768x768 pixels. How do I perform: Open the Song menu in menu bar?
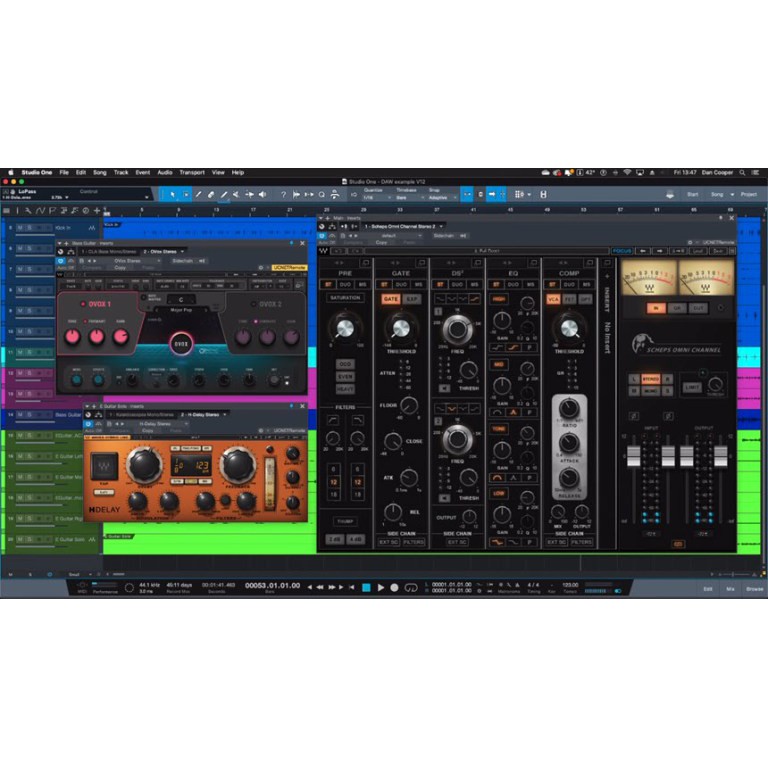pyautogui.click(x=100, y=172)
